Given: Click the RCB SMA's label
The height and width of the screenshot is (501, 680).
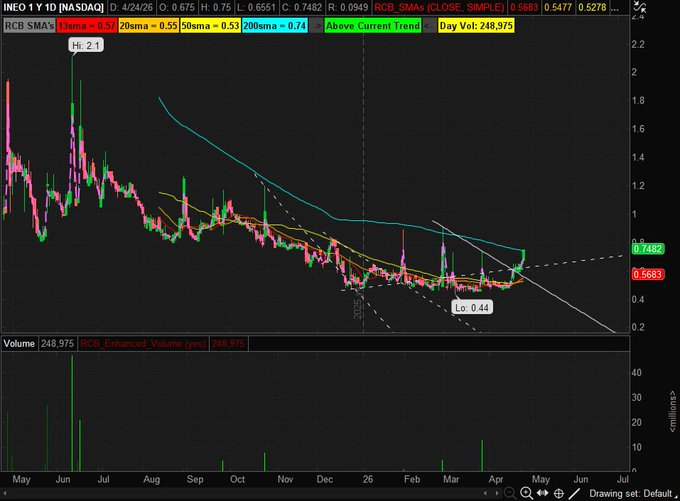Looking at the screenshot, I should tap(29, 26).
